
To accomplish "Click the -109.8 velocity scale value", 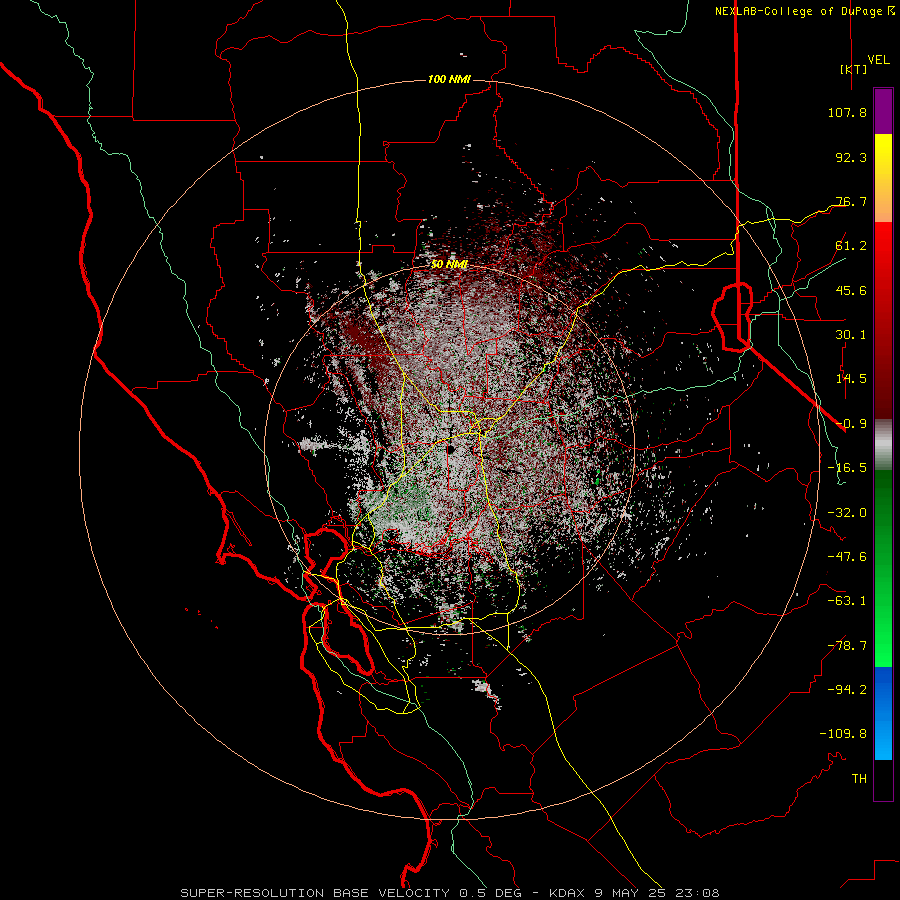I will pyautogui.click(x=843, y=734).
